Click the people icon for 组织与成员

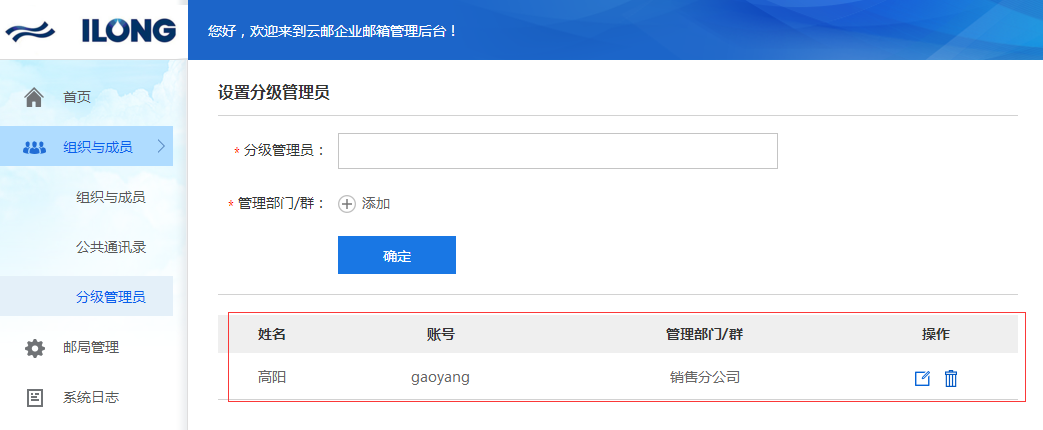point(34,147)
